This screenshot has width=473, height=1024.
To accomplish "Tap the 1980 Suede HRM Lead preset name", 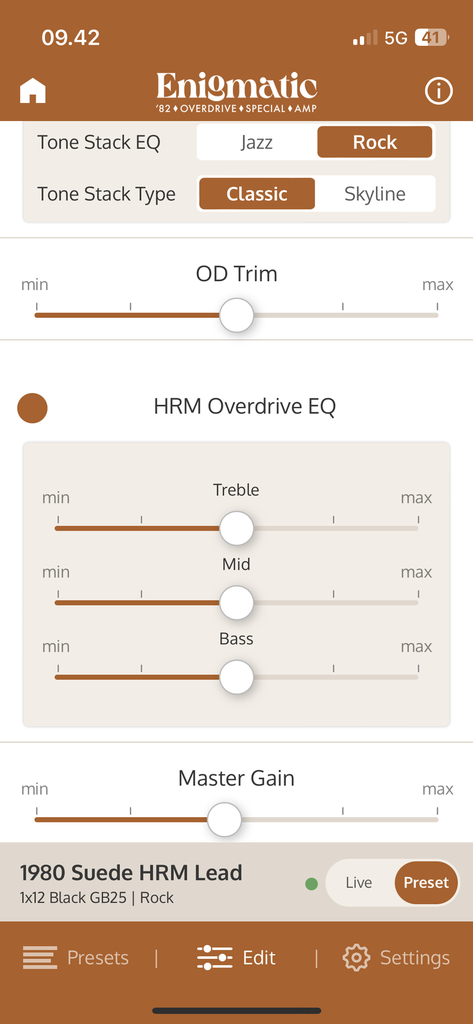I will [x=131, y=872].
